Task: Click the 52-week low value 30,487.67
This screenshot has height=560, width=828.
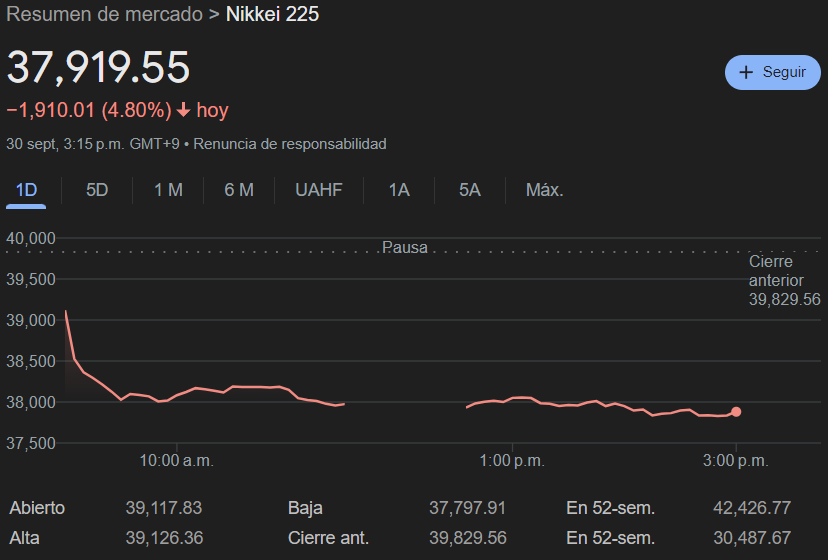Action: pyautogui.click(x=752, y=538)
